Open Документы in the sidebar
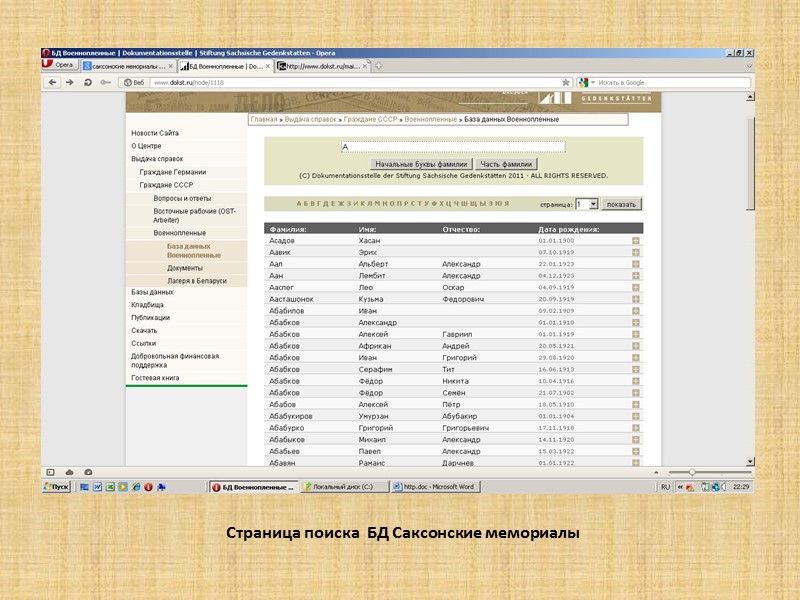The width and height of the screenshot is (800, 600). pyautogui.click(x=185, y=268)
